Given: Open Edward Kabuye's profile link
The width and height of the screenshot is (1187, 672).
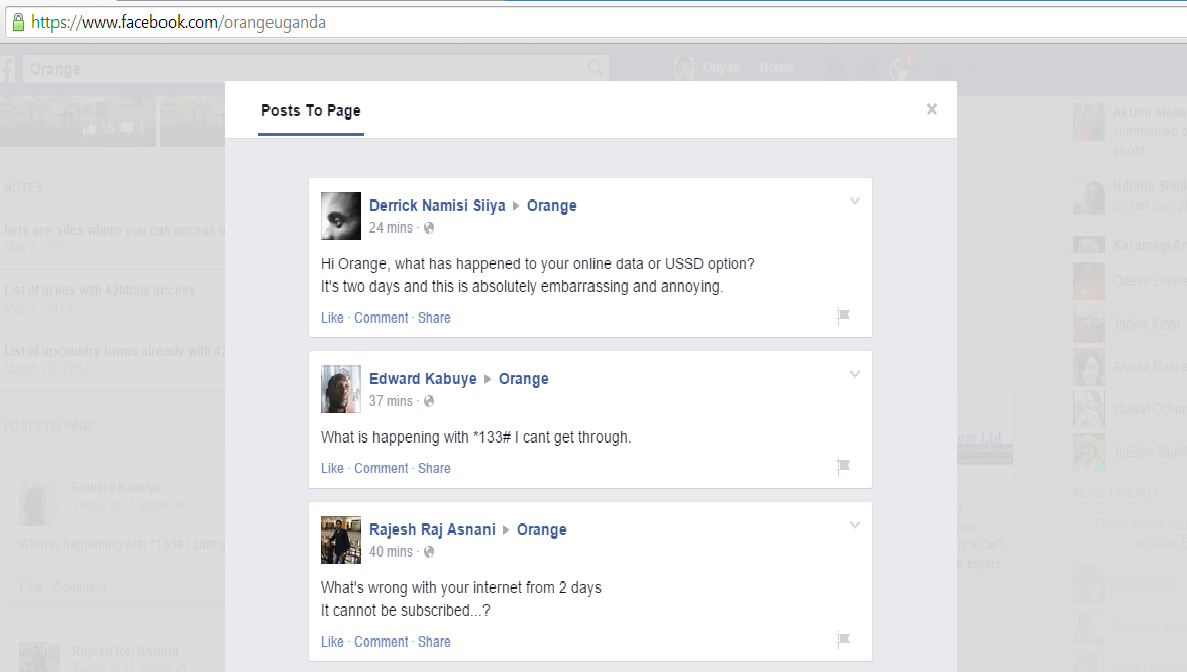Looking at the screenshot, I should coord(422,379).
